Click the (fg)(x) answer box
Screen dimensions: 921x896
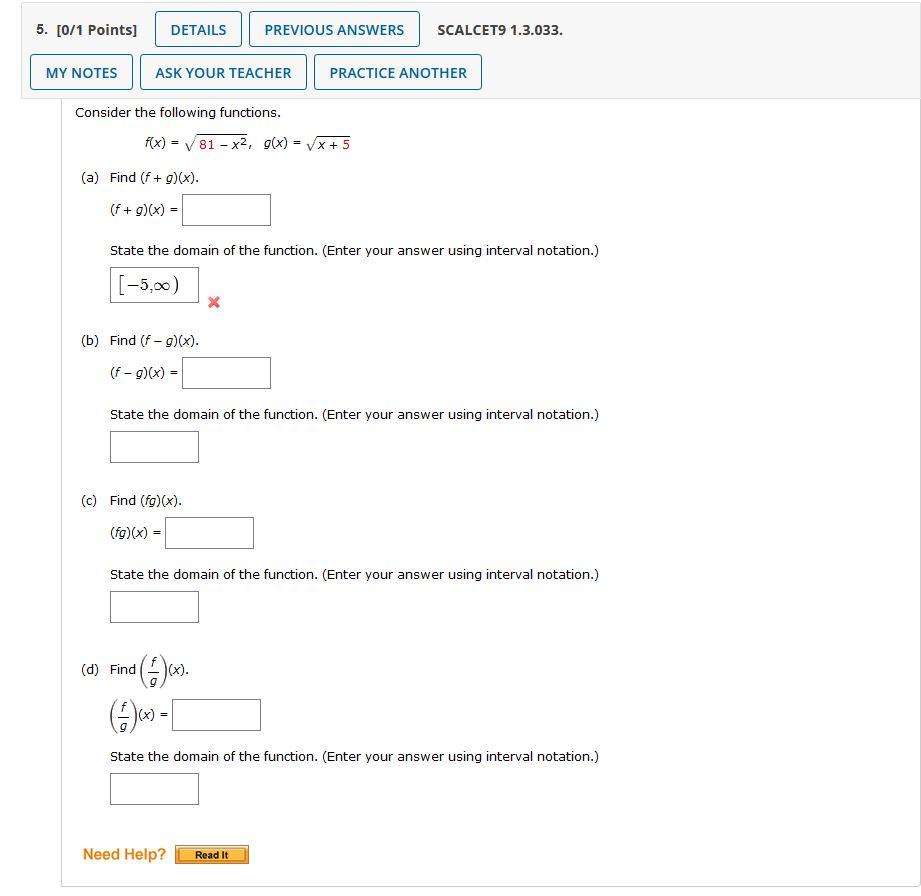[209, 532]
